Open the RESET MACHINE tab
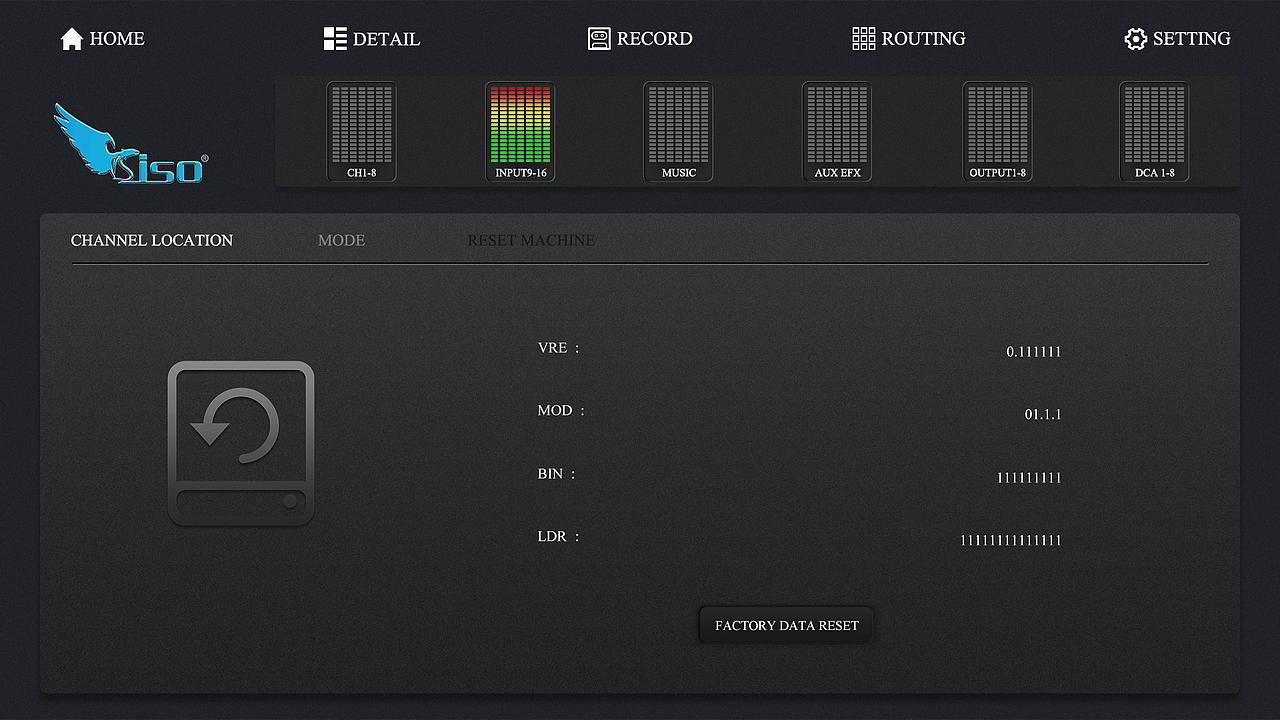This screenshot has width=1280, height=720. point(531,241)
